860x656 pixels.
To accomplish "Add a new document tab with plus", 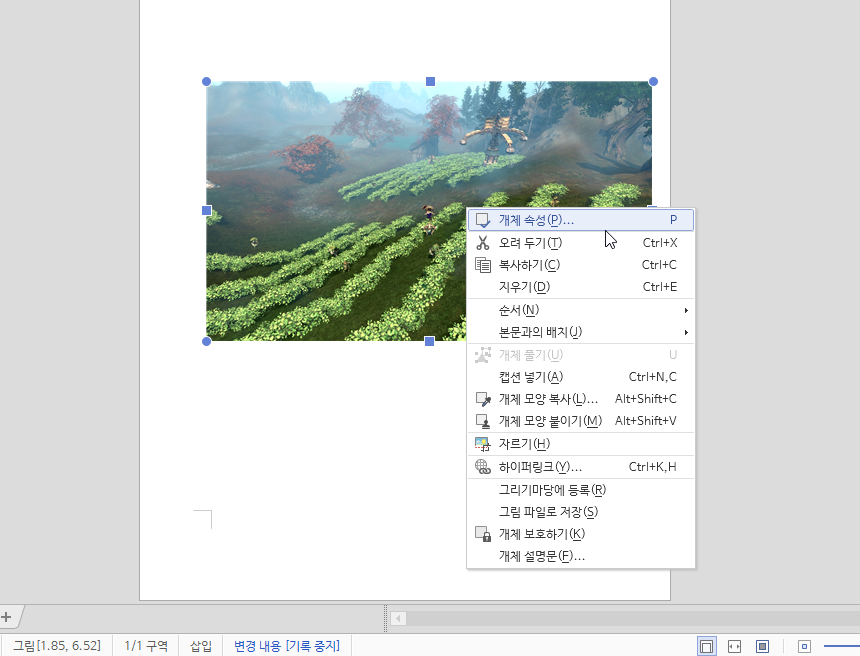I will tap(6, 617).
